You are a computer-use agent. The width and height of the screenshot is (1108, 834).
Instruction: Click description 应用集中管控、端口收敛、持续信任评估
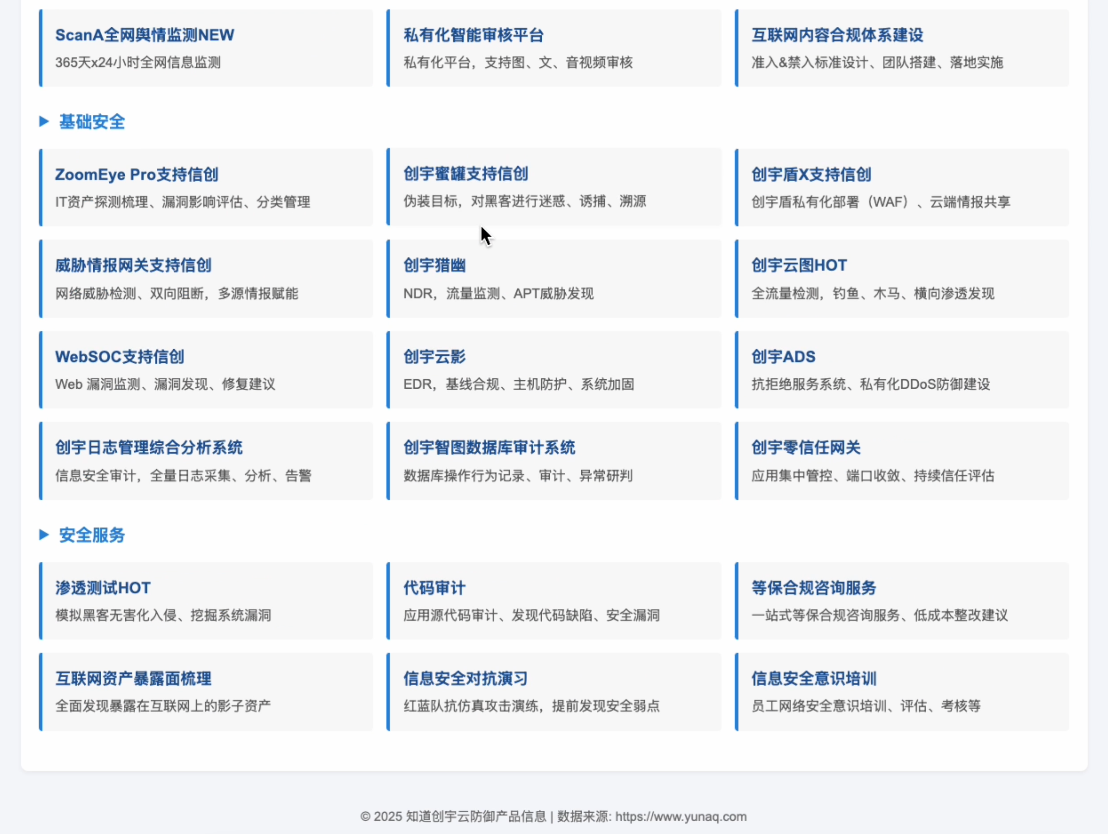click(x=873, y=476)
